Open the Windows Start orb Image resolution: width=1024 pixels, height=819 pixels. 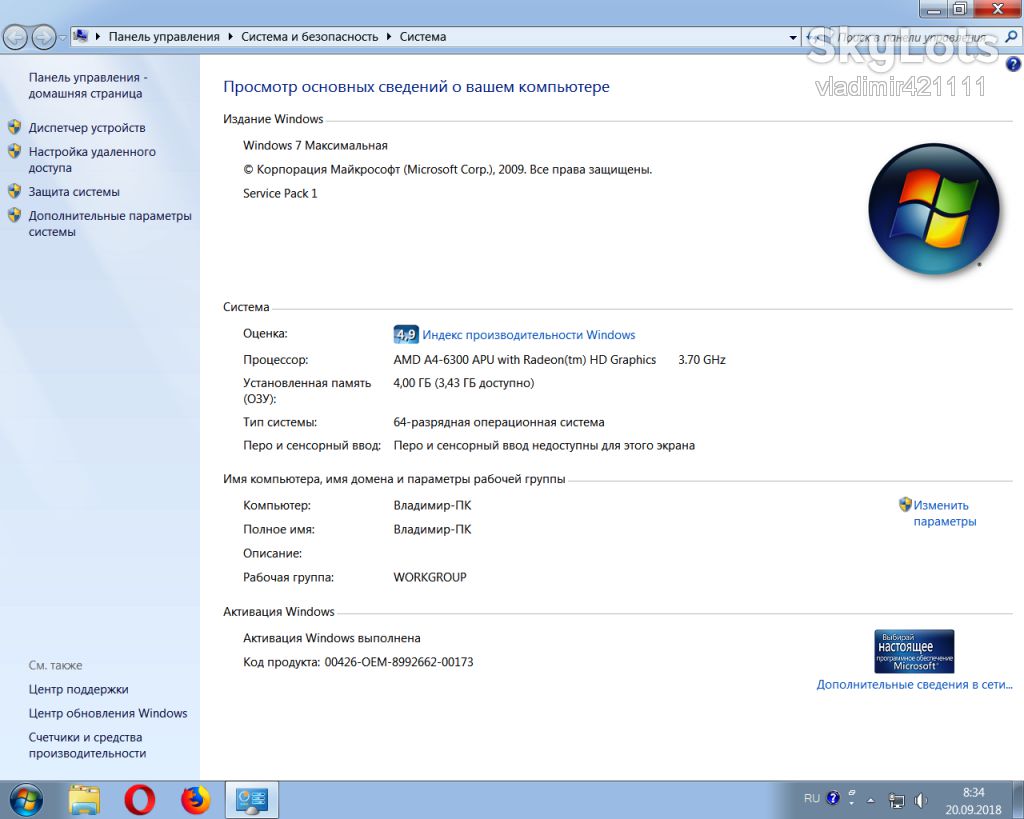click(x=25, y=799)
